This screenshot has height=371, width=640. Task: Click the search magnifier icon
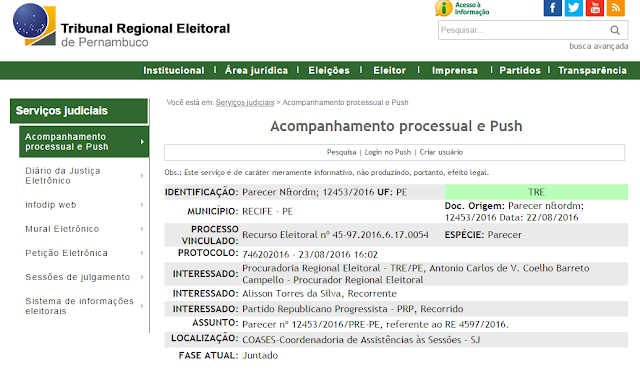(x=615, y=30)
